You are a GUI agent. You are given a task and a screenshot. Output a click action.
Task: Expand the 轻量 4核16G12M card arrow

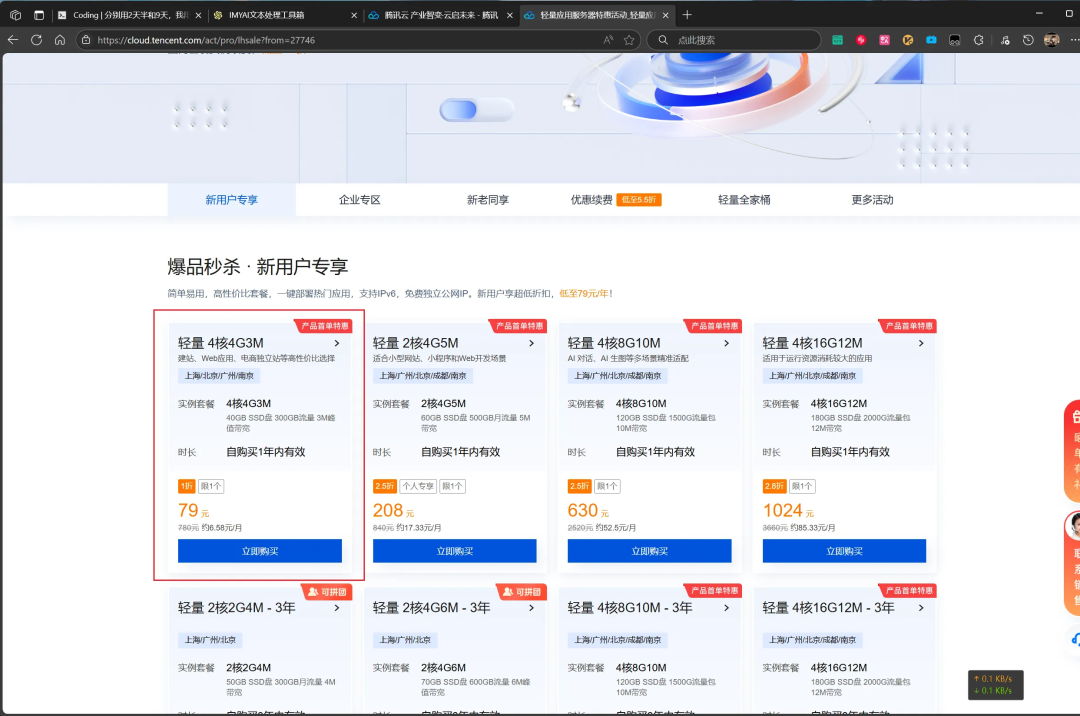pyautogui.click(x=922, y=343)
